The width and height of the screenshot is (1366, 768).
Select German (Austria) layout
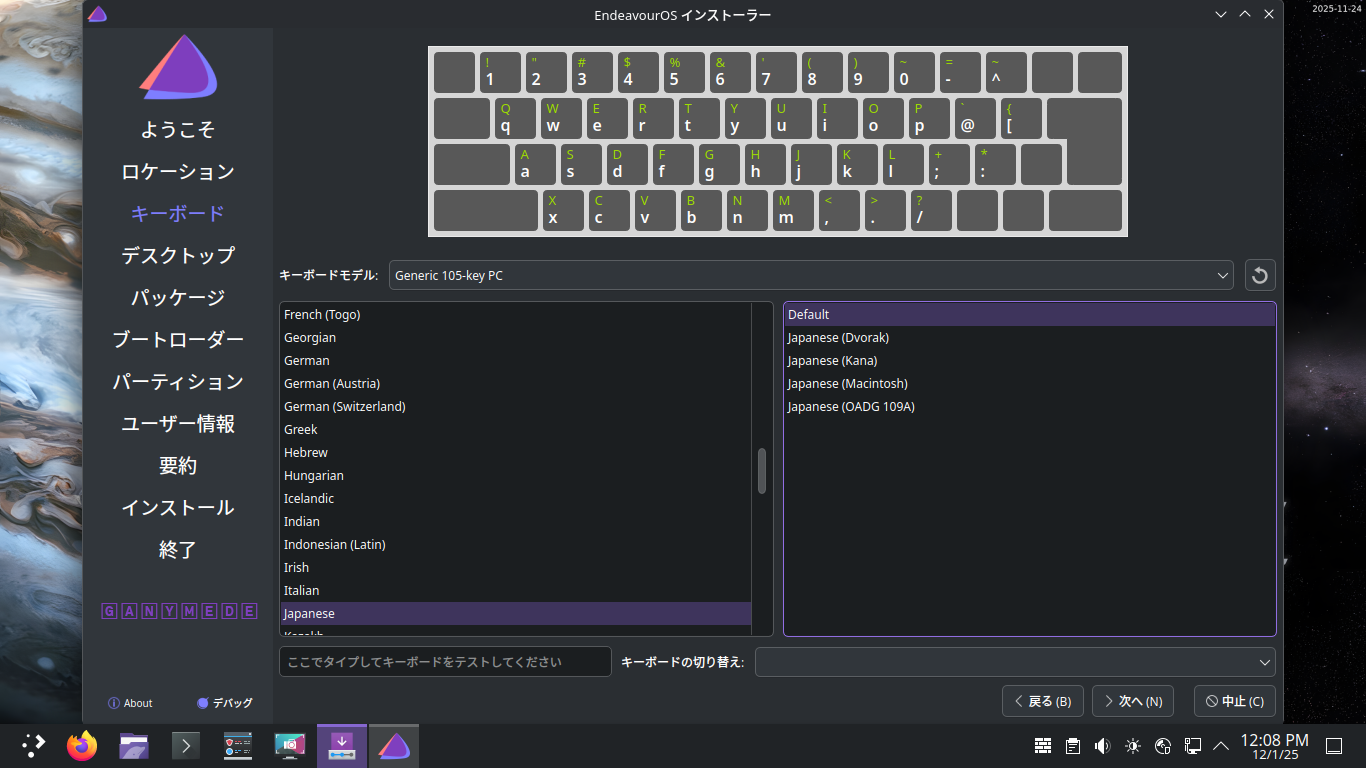(515, 383)
